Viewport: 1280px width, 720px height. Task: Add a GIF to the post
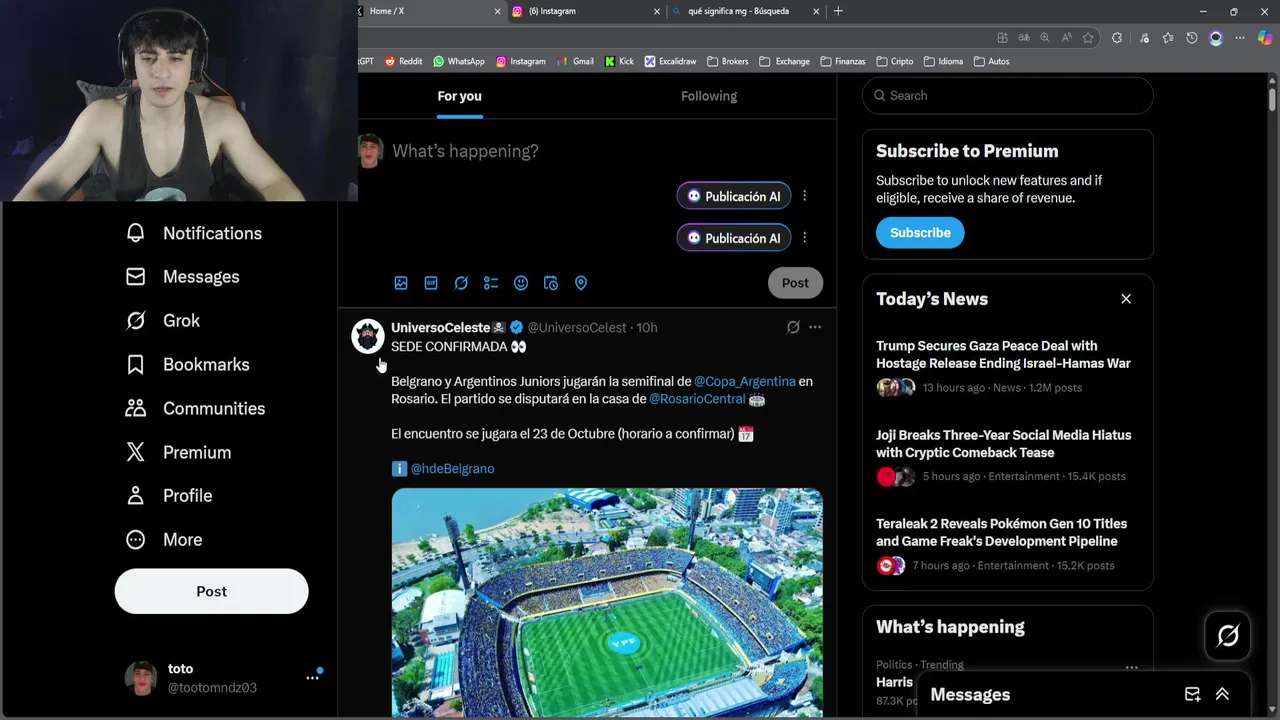(x=431, y=283)
